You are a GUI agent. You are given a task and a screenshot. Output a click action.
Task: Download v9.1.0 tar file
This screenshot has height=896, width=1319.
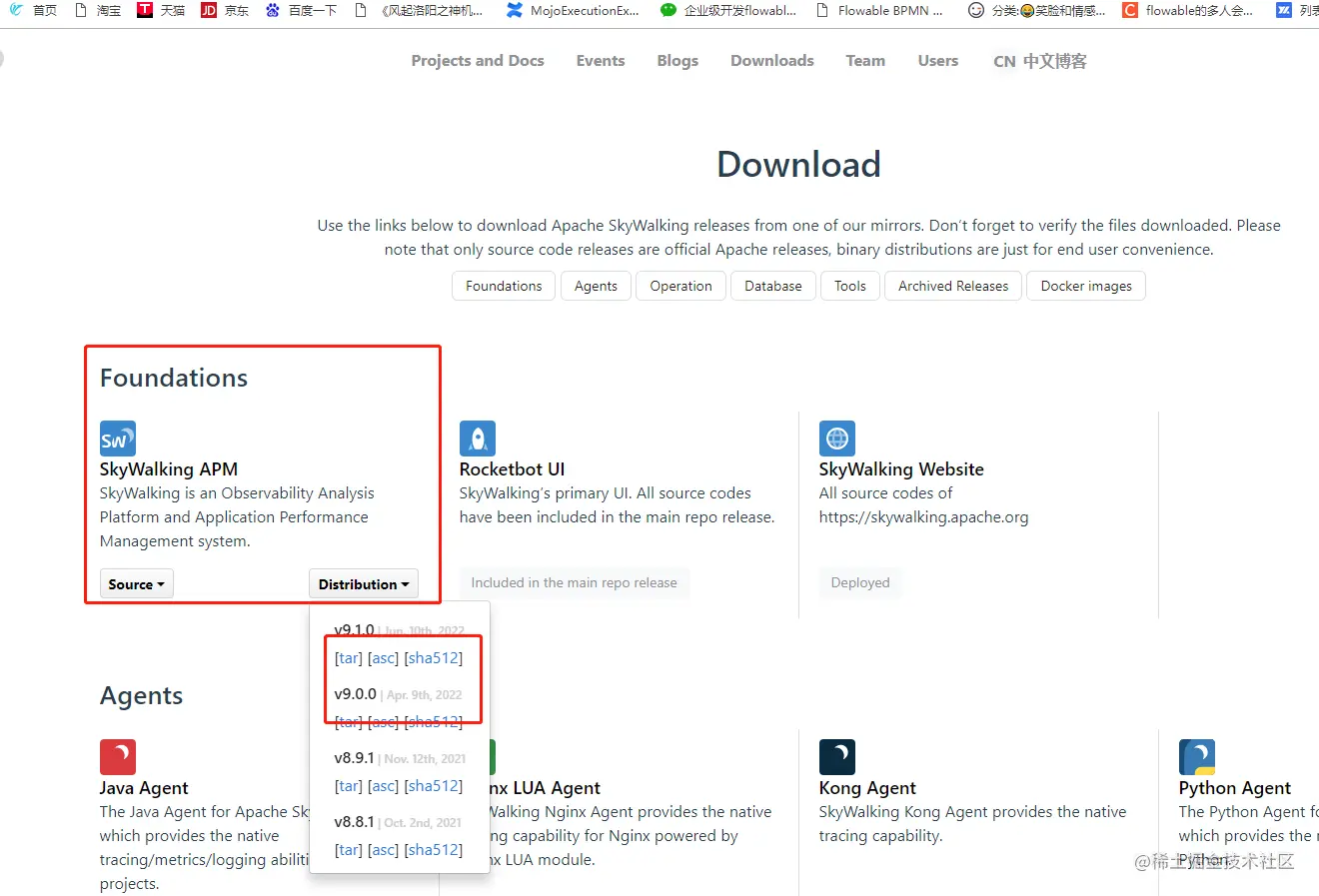pyautogui.click(x=349, y=658)
